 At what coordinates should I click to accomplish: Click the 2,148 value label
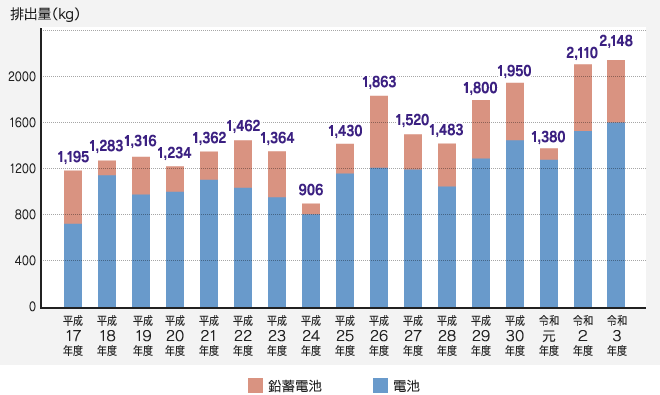(616, 41)
